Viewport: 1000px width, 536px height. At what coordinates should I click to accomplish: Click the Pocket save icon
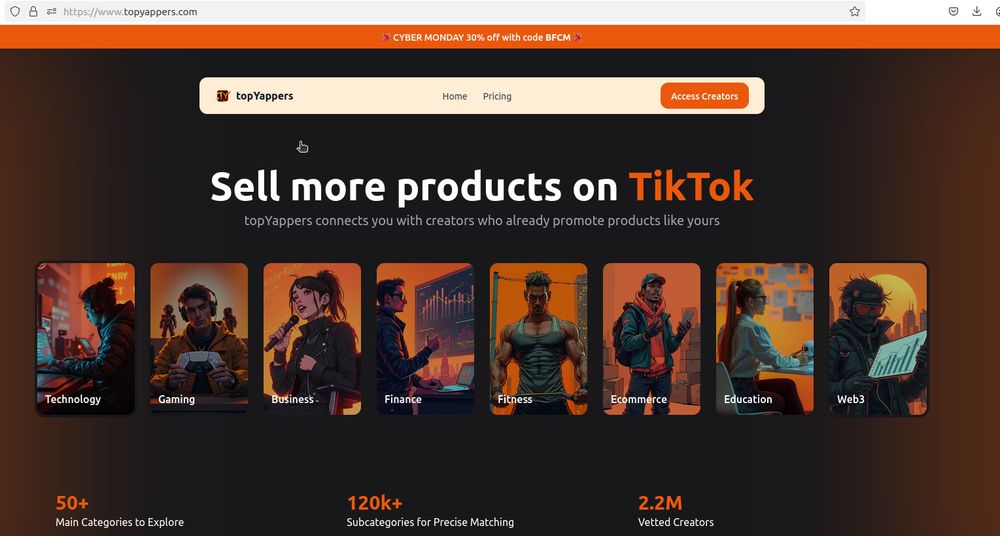953,11
